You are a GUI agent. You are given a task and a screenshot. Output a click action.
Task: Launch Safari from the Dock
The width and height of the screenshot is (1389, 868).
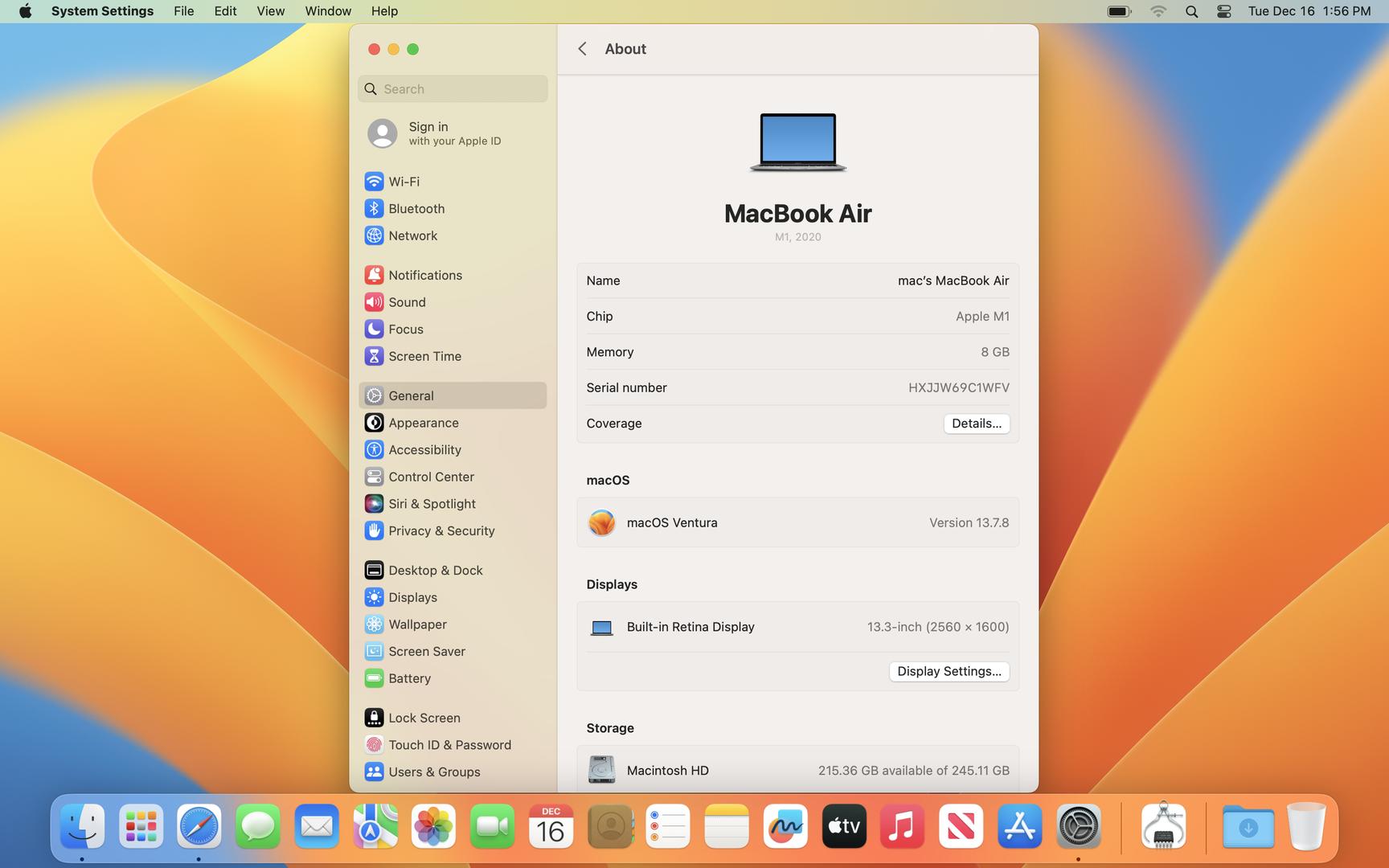point(199,826)
